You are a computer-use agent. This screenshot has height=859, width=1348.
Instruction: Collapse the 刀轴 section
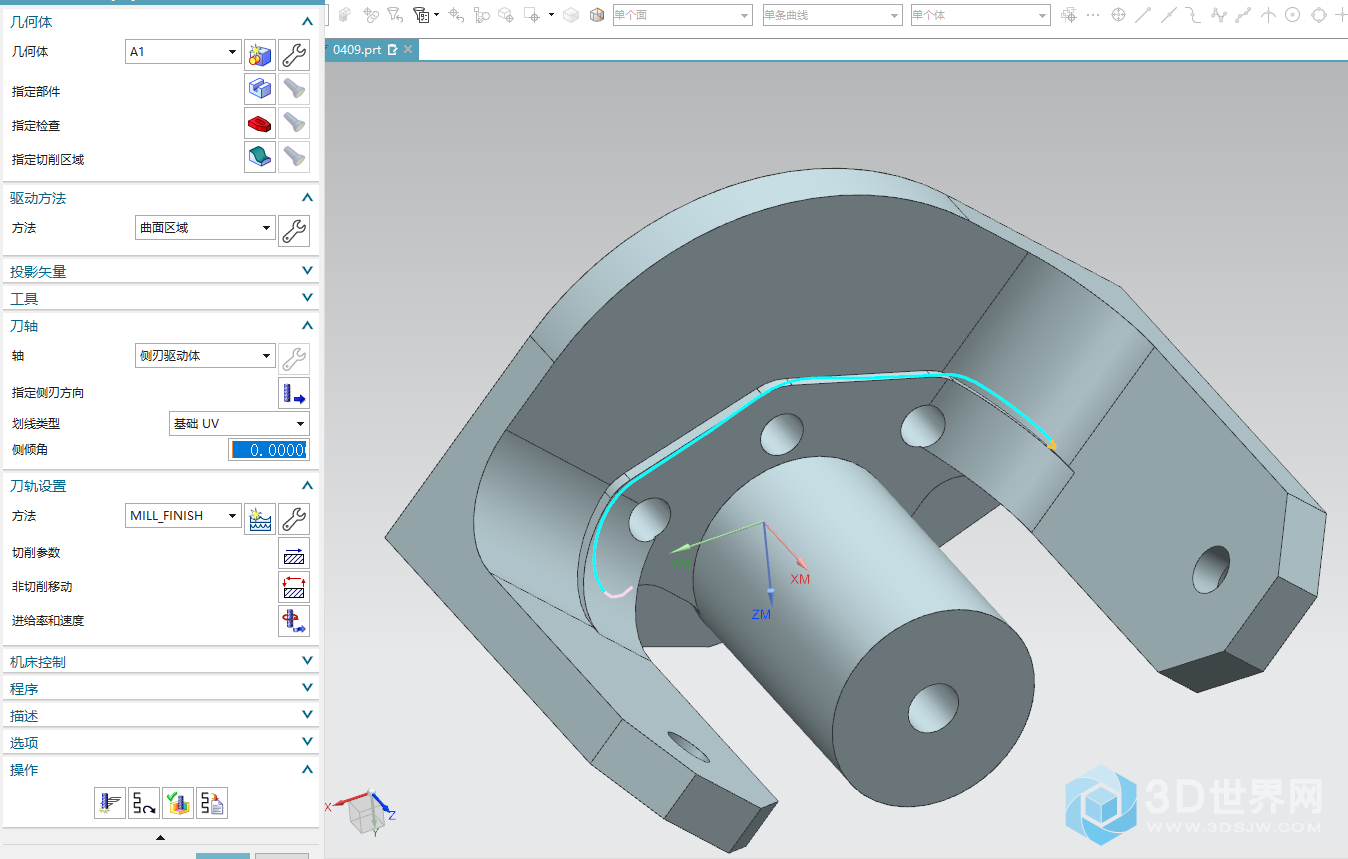(x=307, y=325)
